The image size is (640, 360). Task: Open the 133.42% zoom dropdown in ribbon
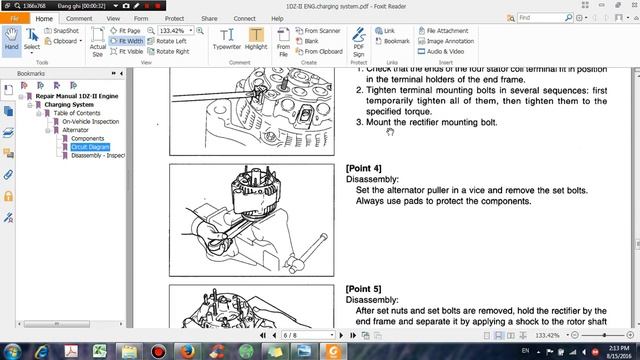190,31
